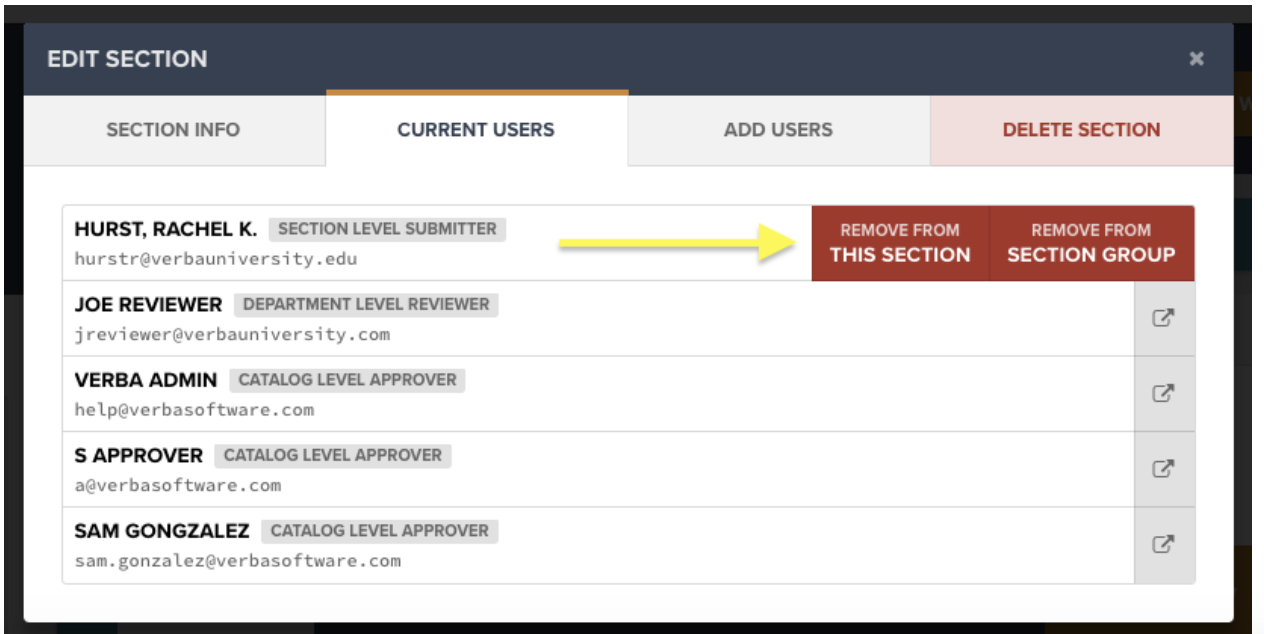Click email jreviewer@verbauniversity.com

[x=232, y=334]
